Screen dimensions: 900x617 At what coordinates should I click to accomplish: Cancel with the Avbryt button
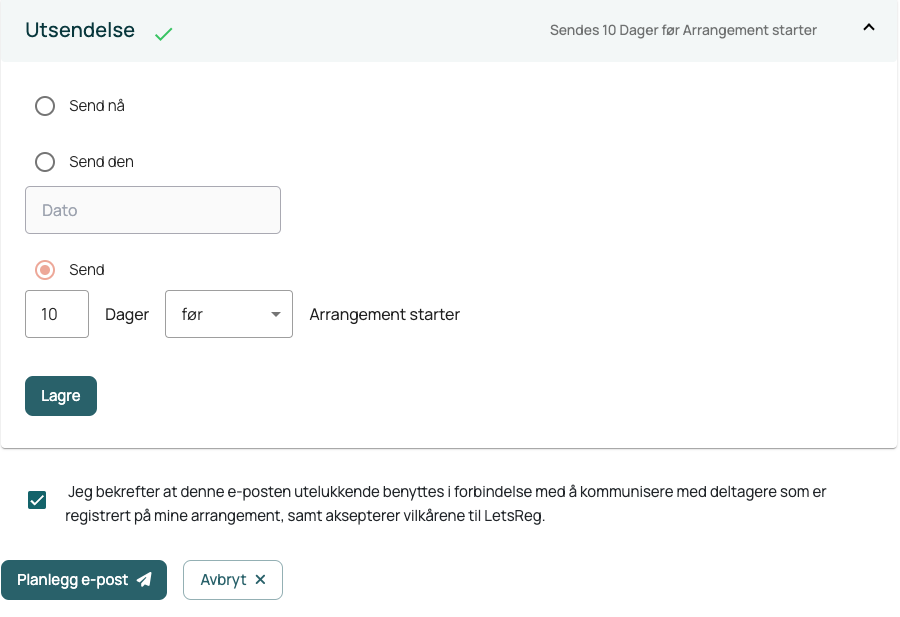233,580
